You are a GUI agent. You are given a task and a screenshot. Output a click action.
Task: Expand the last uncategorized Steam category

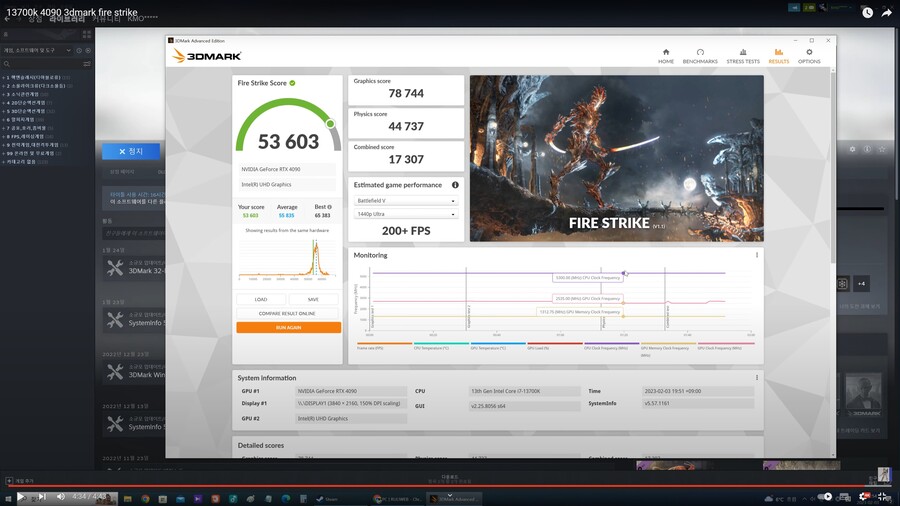(3, 162)
